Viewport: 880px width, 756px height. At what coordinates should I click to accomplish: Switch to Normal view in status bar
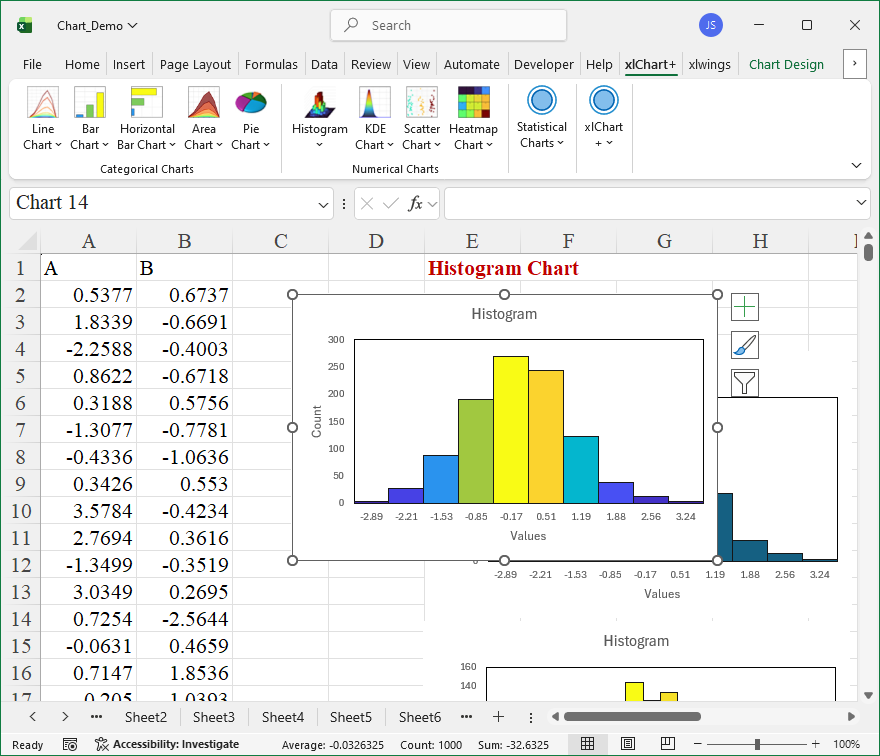coord(588,744)
